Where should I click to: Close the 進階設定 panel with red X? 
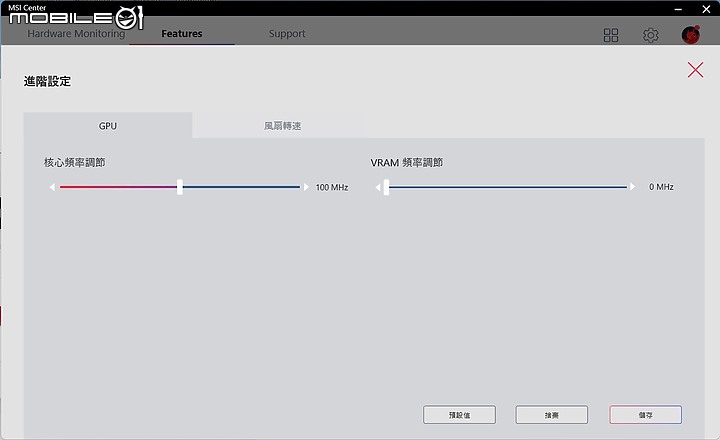(x=695, y=70)
